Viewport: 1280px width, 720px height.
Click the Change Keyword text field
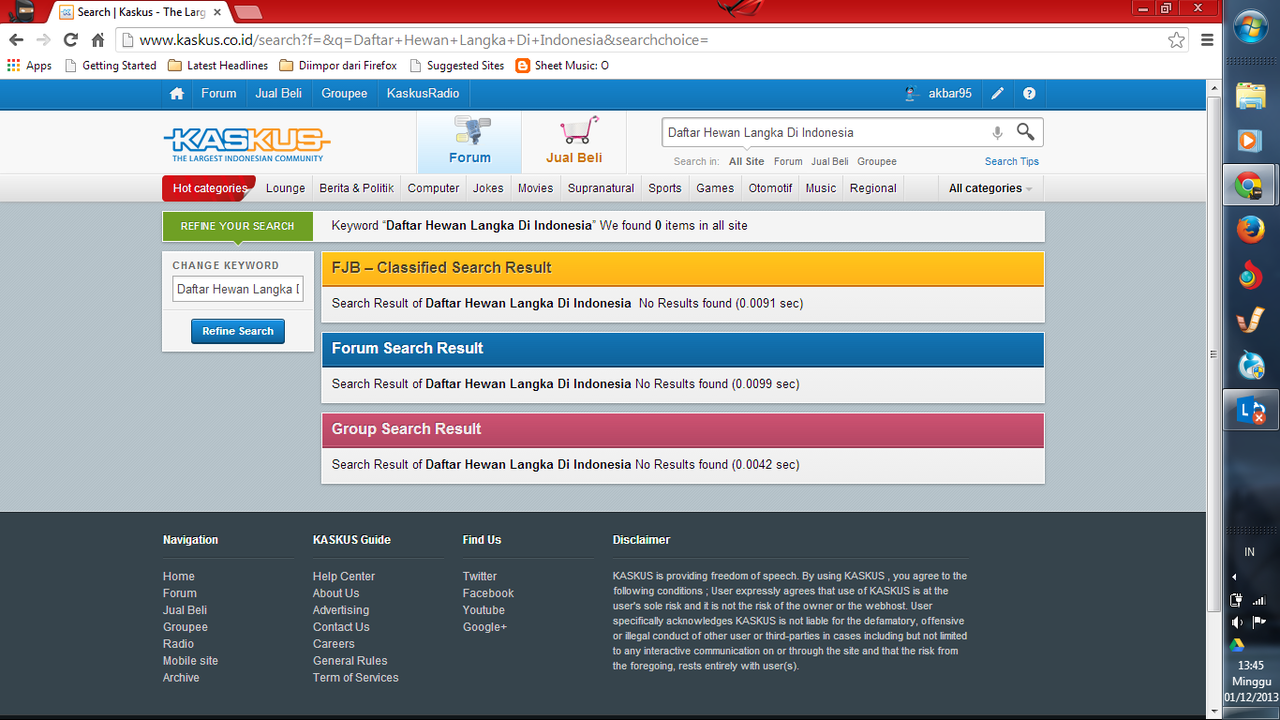[237, 289]
